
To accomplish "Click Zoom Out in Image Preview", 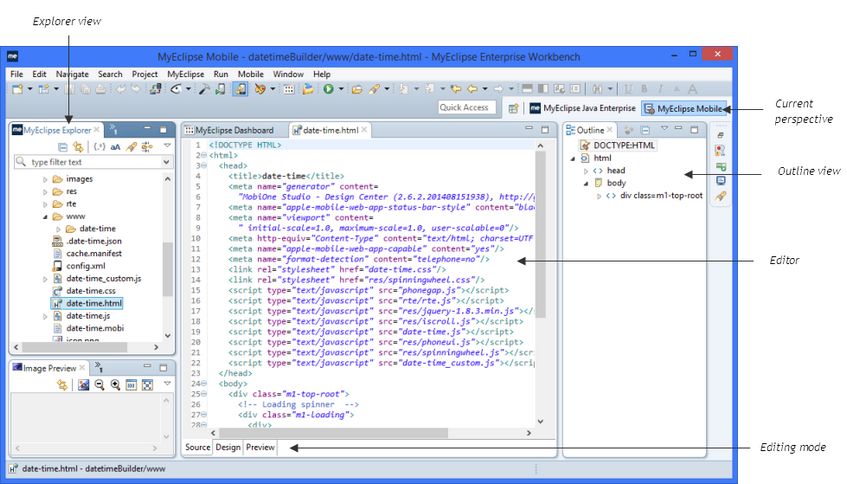I will pyautogui.click(x=99, y=385).
